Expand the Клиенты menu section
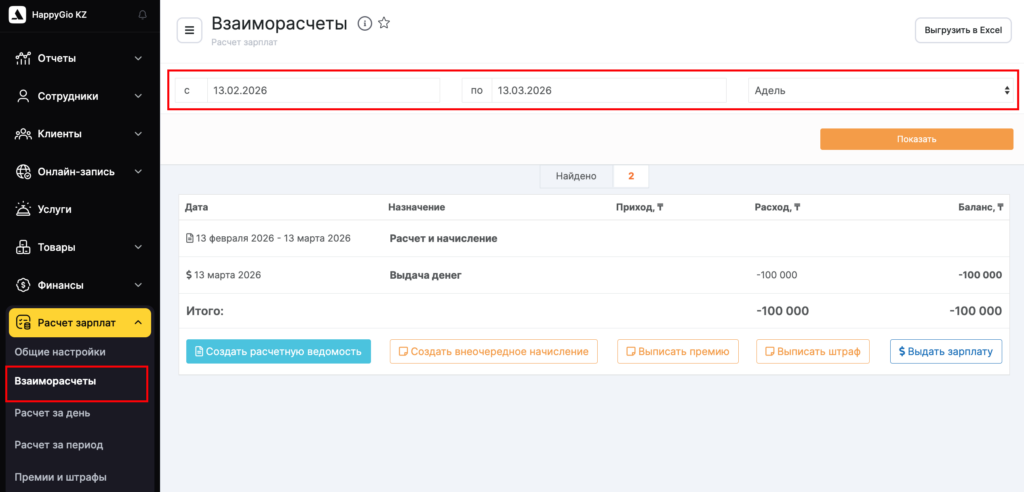 (x=138, y=134)
